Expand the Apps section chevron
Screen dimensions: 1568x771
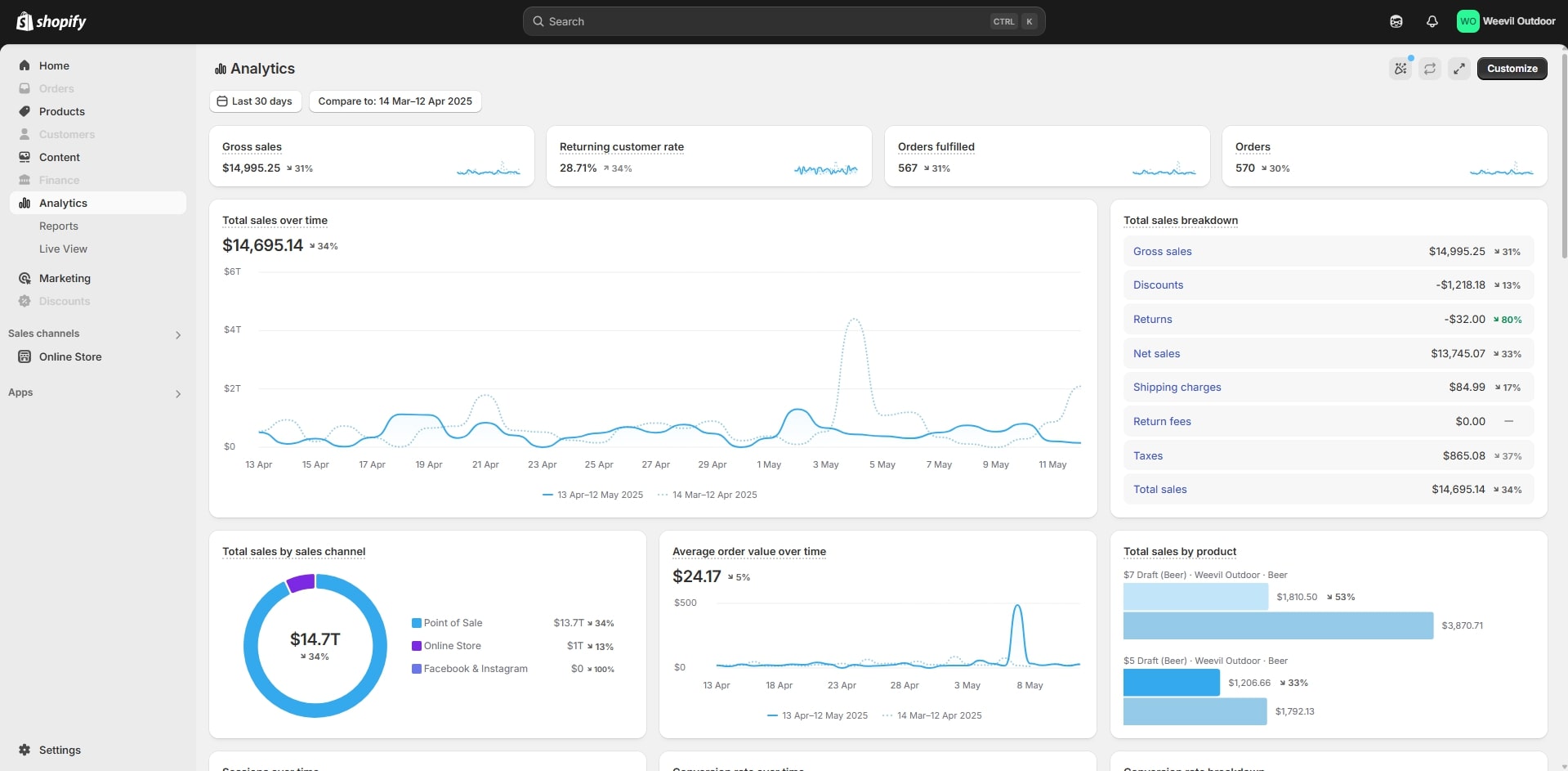pos(178,393)
